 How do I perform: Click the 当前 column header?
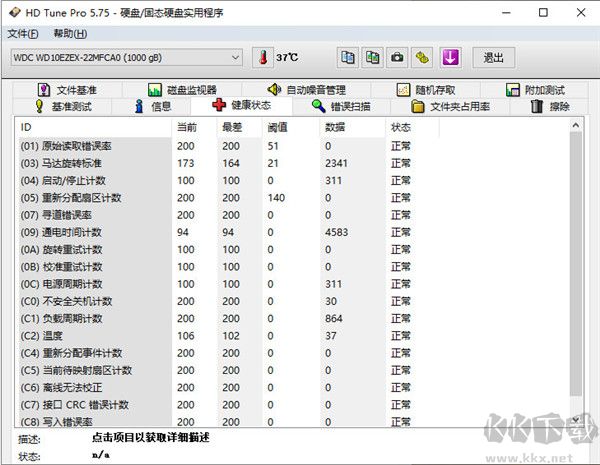(194, 127)
